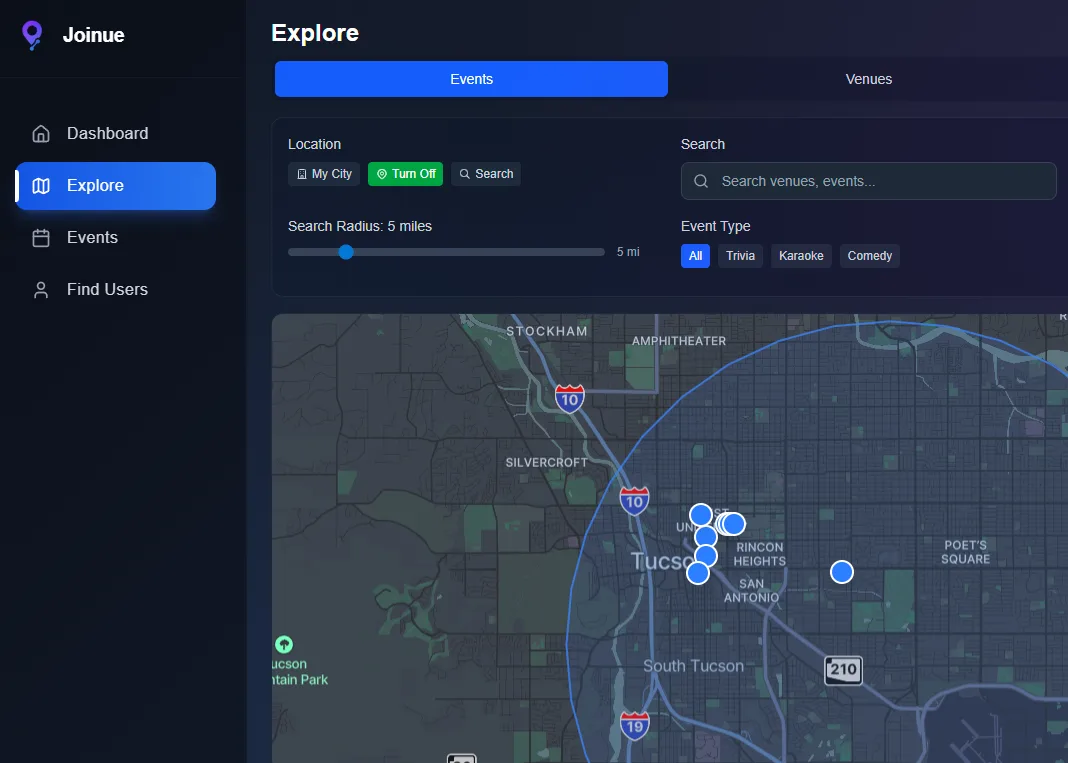This screenshot has width=1068, height=763.
Task: Switch to the Venues tab
Action: [868, 79]
